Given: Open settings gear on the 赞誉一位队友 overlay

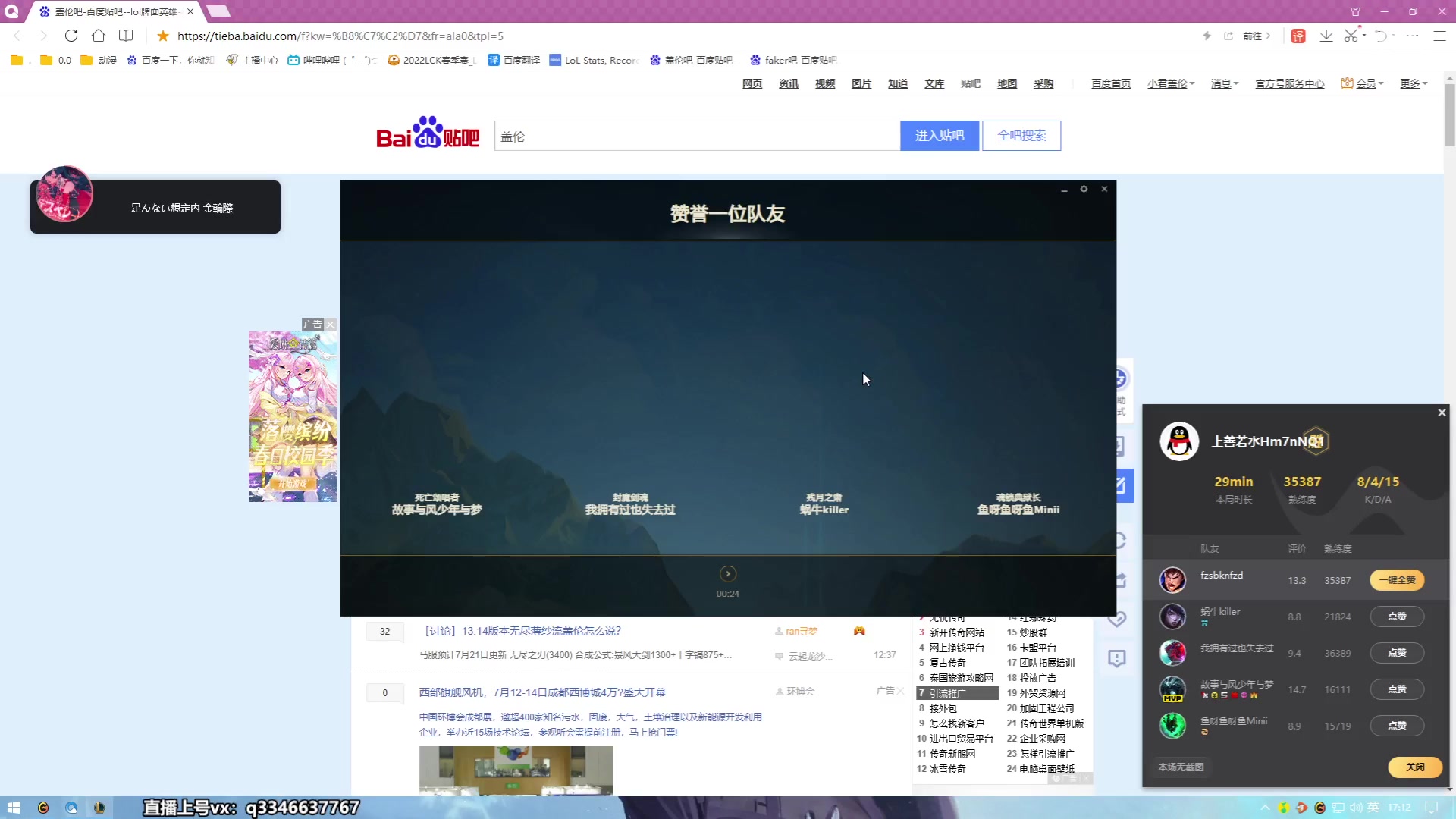Looking at the screenshot, I should tap(1084, 189).
